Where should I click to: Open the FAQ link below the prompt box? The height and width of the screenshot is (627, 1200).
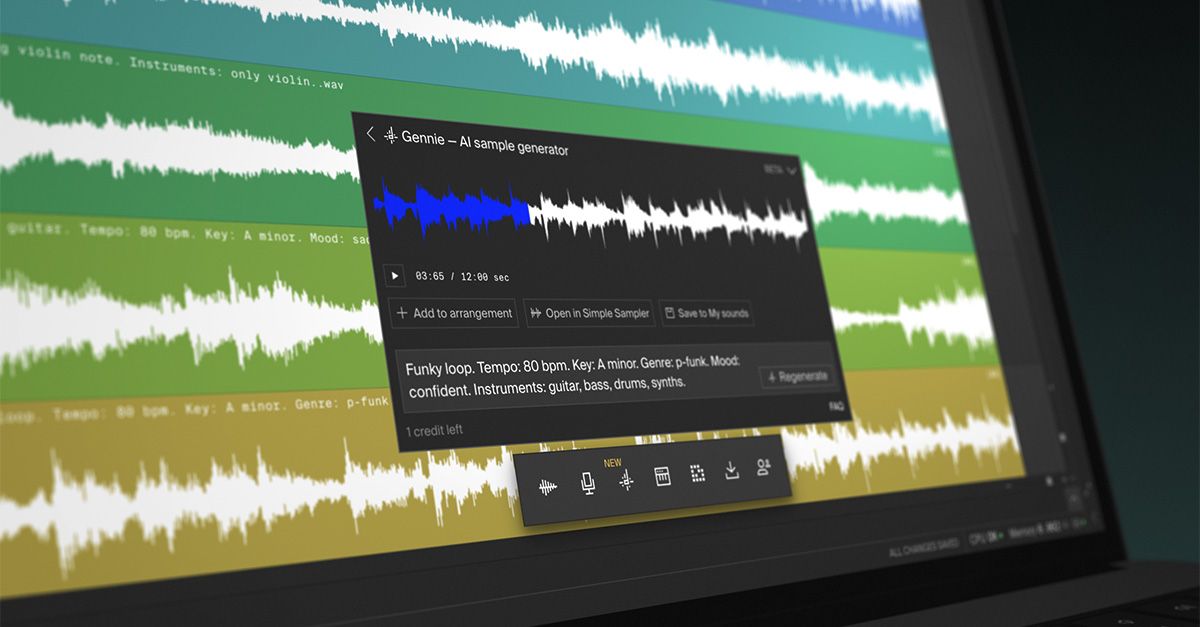[x=836, y=407]
